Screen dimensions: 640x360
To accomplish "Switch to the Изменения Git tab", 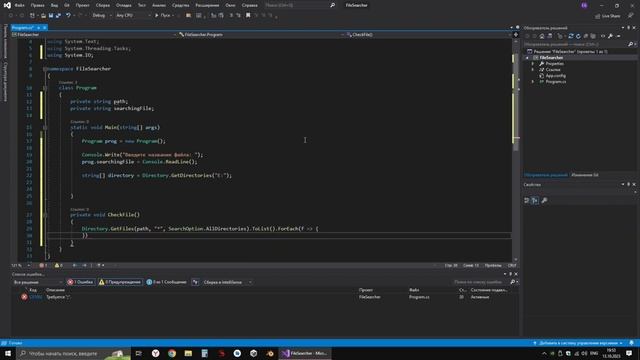I will pos(584,175).
